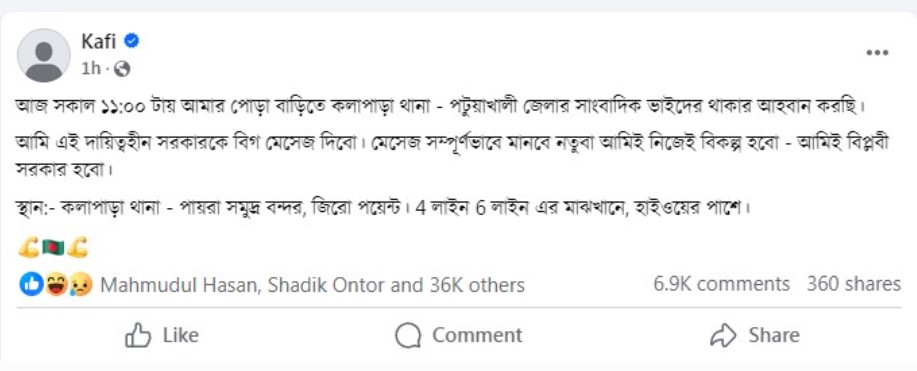The image size is (917, 371).
Task: Click the second flexed bicep emoji after flag
Action: (77, 249)
